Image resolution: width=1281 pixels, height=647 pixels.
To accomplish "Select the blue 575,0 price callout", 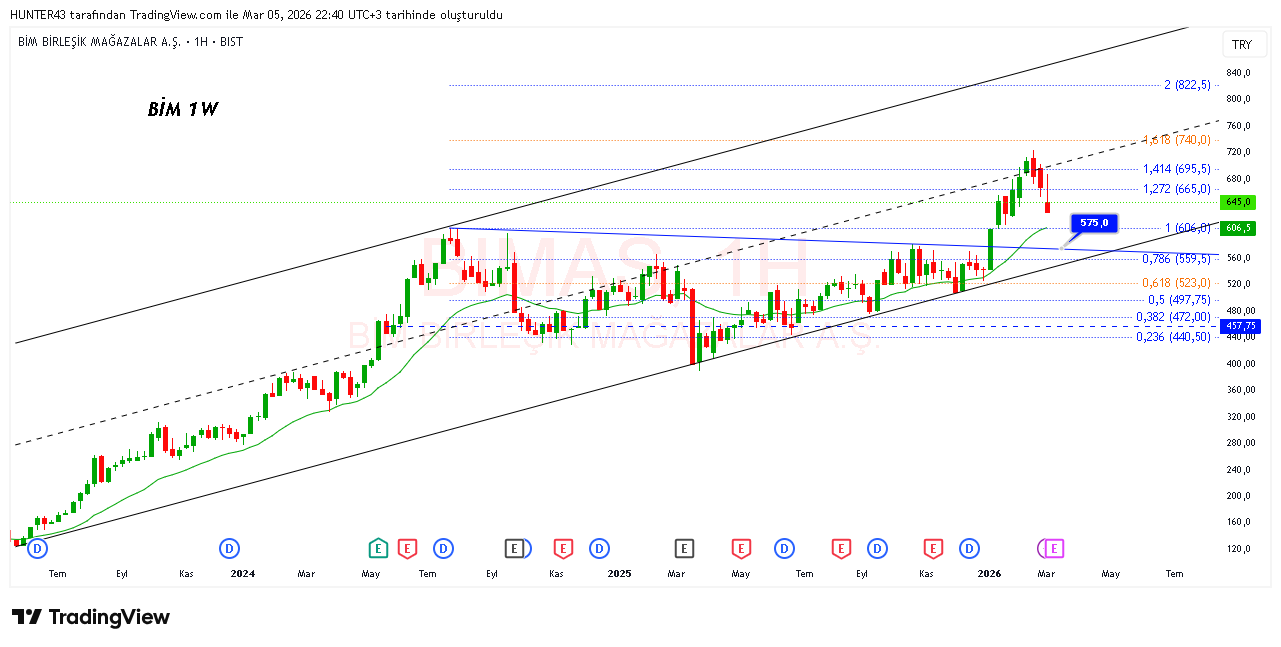I will pos(1094,223).
